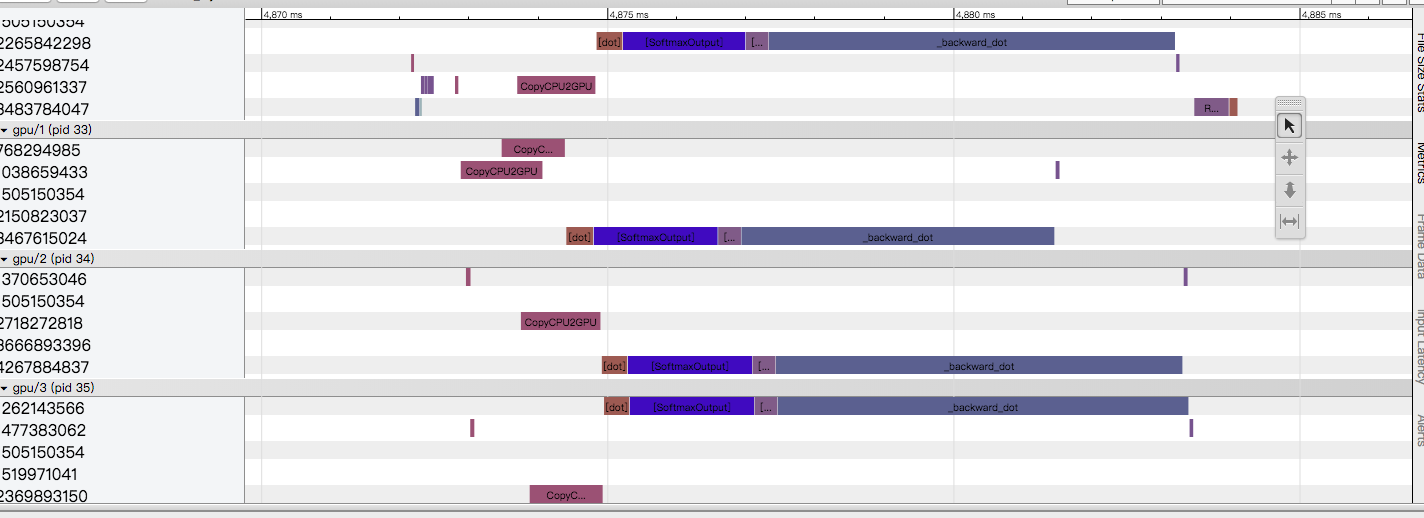Image resolution: width=1424 pixels, height=518 pixels.
Task: Select [SoftmaxOutput] slice in row 262143566
Action: (692, 406)
